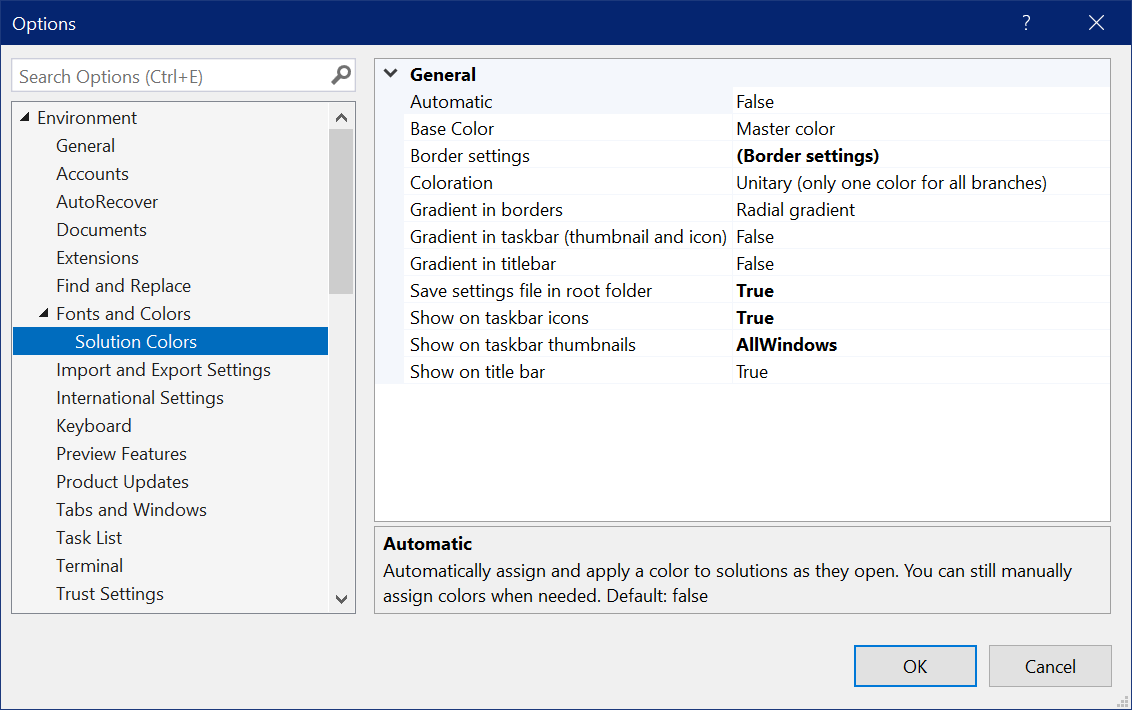Click the Master color value
This screenshot has width=1132, height=710.
click(x=785, y=129)
